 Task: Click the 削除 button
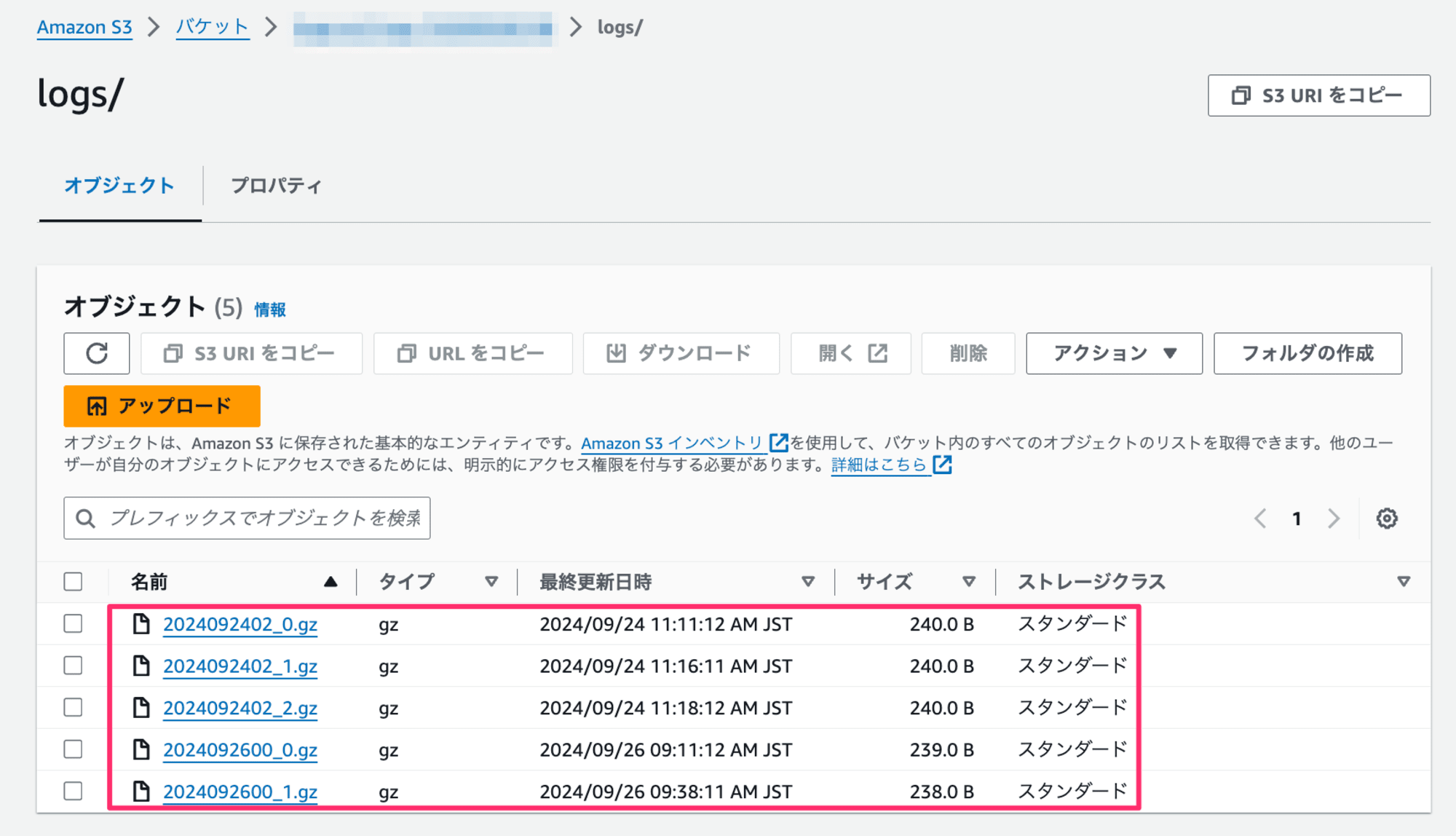(968, 353)
